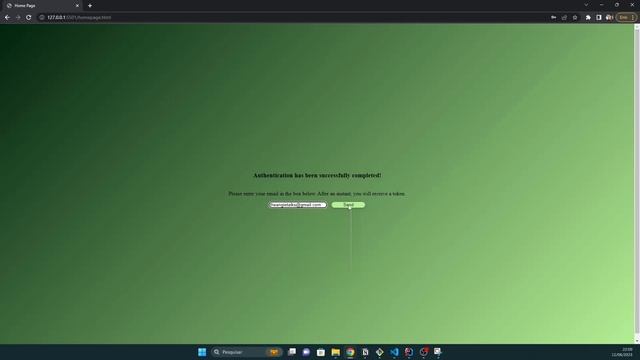
Task: Open the Extensions puzzle icon
Action: pyautogui.click(x=588, y=18)
